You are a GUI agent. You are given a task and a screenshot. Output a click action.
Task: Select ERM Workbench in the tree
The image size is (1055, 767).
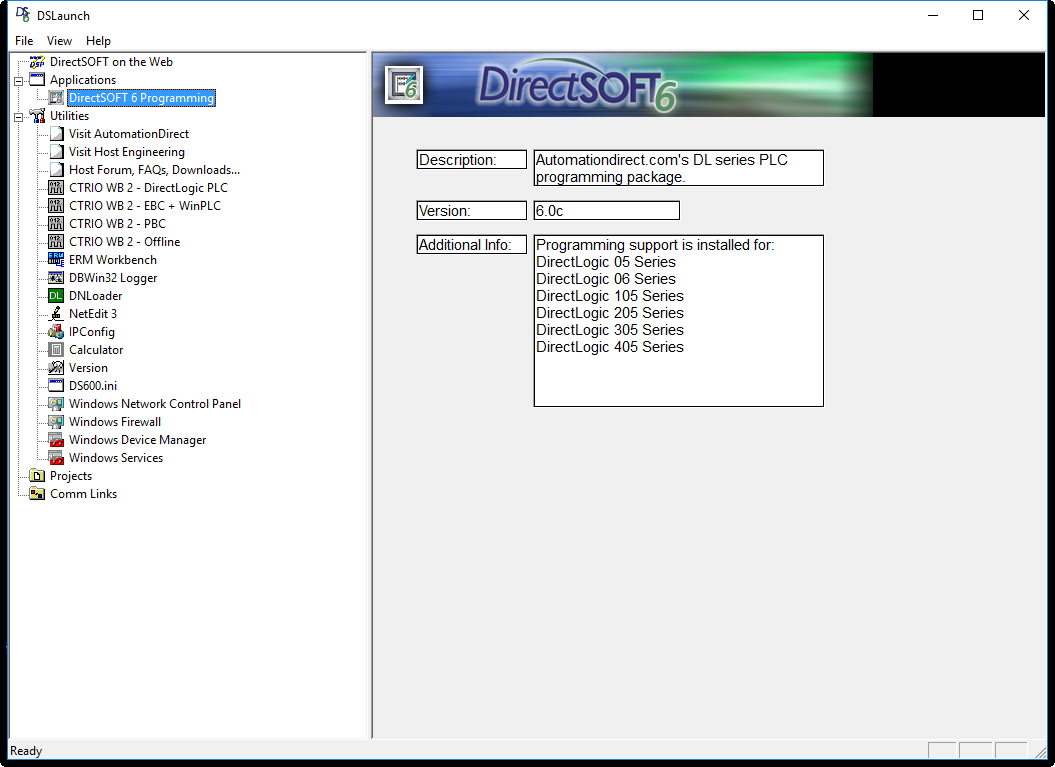112,260
